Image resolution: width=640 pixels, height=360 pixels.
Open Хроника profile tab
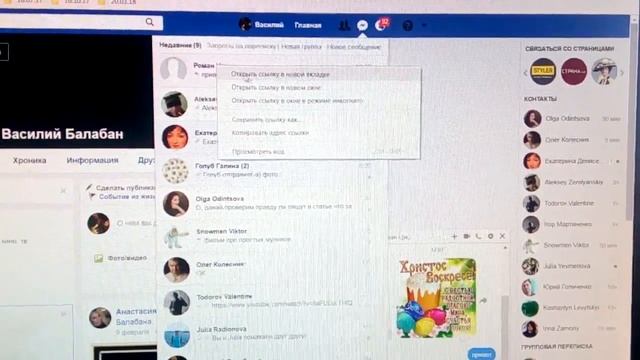[29, 160]
